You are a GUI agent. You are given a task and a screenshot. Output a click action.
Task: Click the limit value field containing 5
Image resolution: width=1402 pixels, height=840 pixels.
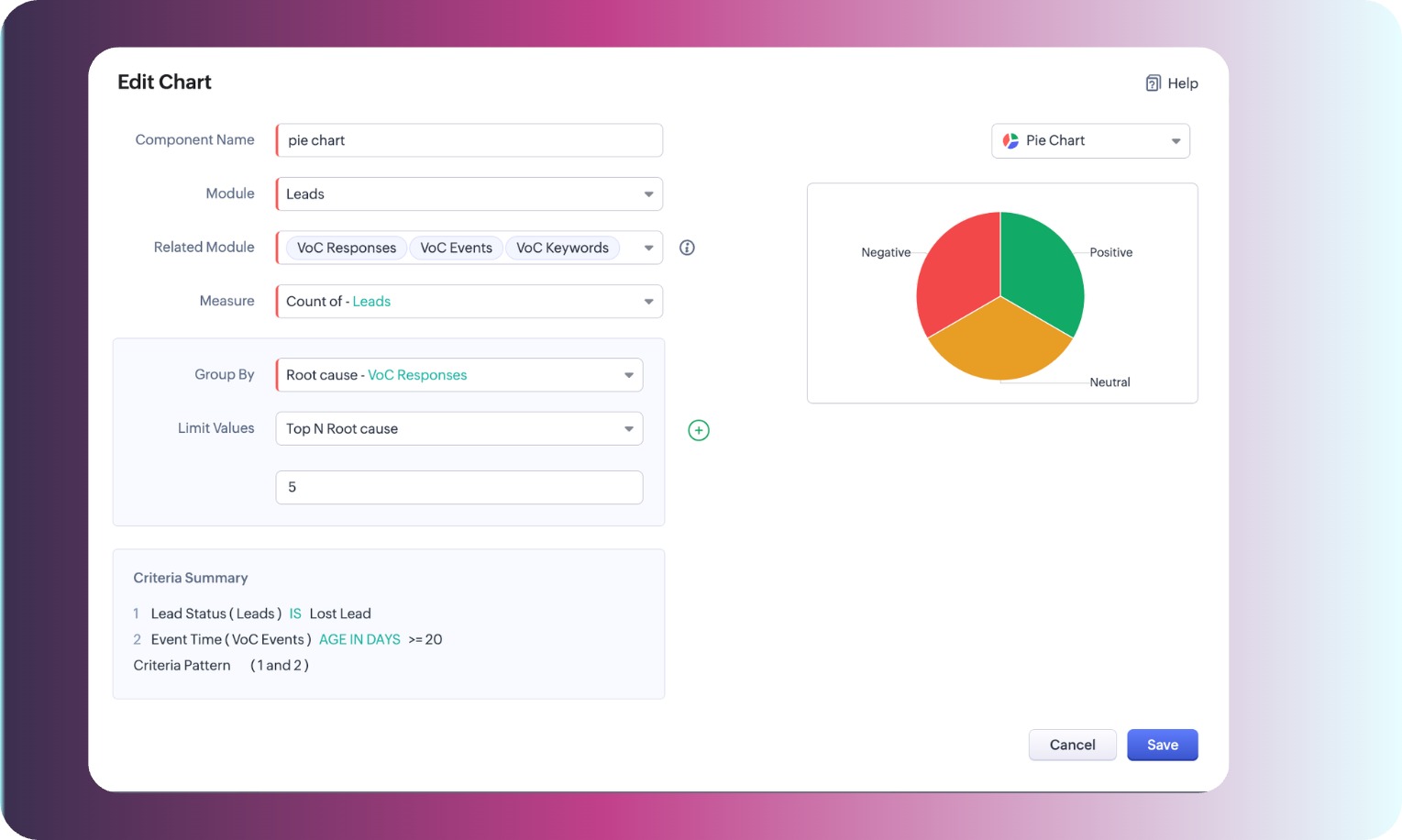click(458, 487)
